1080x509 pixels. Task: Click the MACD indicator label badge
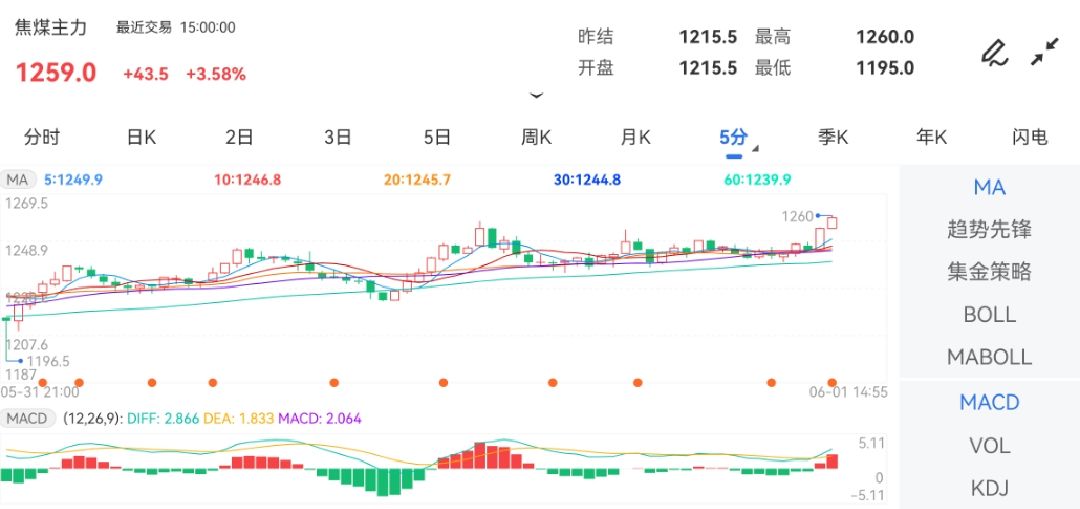tap(28, 418)
